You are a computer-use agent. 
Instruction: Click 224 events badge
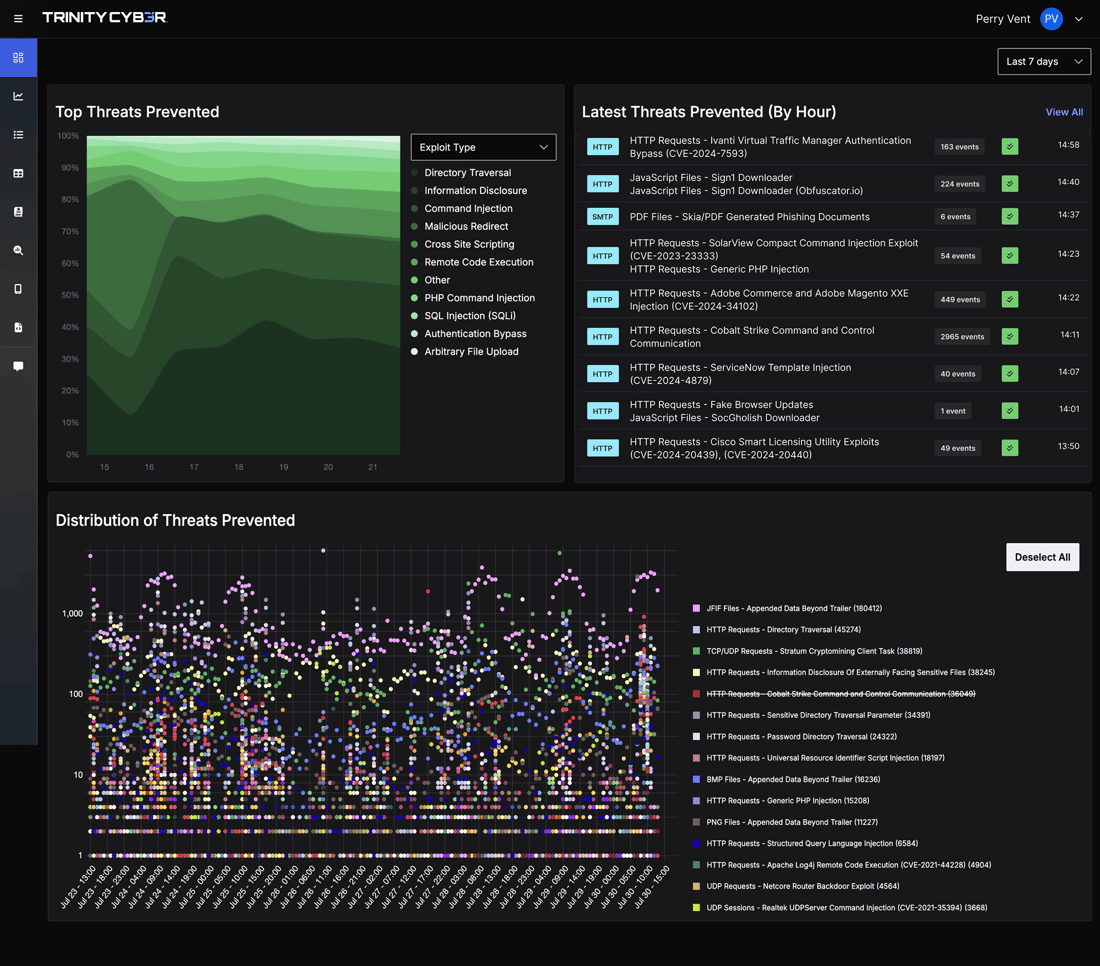coord(960,184)
